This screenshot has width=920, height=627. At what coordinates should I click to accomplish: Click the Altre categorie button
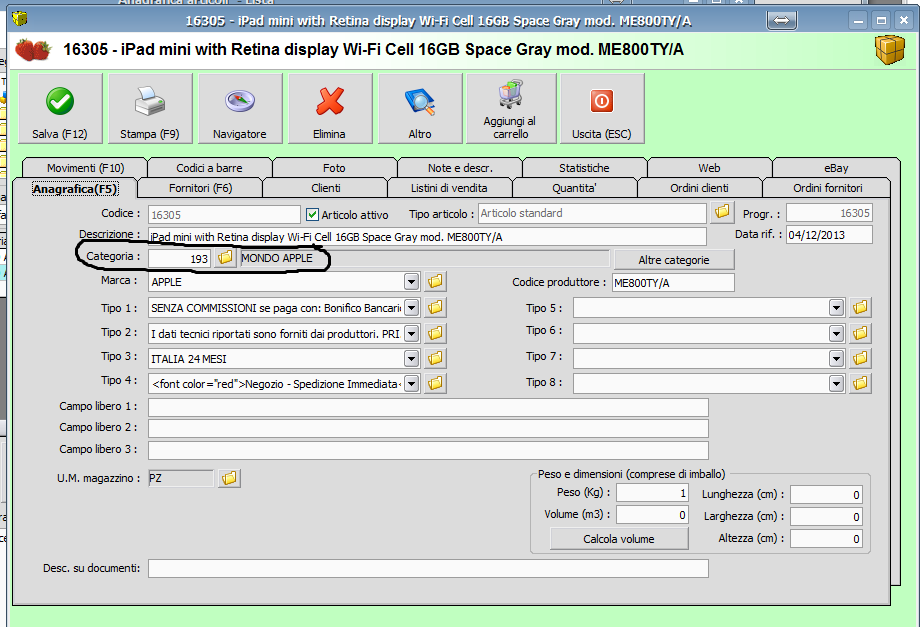pyautogui.click(x=674, y=260)
